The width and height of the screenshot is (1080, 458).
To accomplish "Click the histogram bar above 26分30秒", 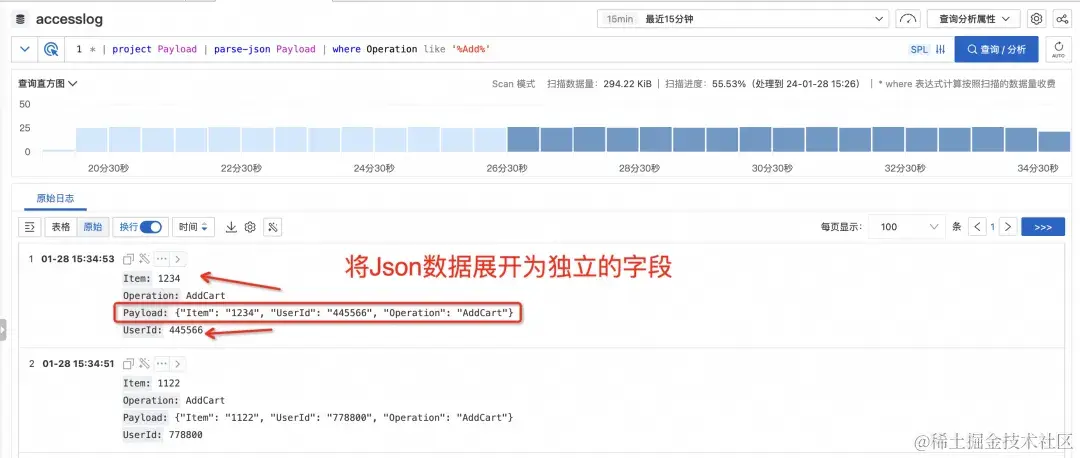I will coord(523,139).
